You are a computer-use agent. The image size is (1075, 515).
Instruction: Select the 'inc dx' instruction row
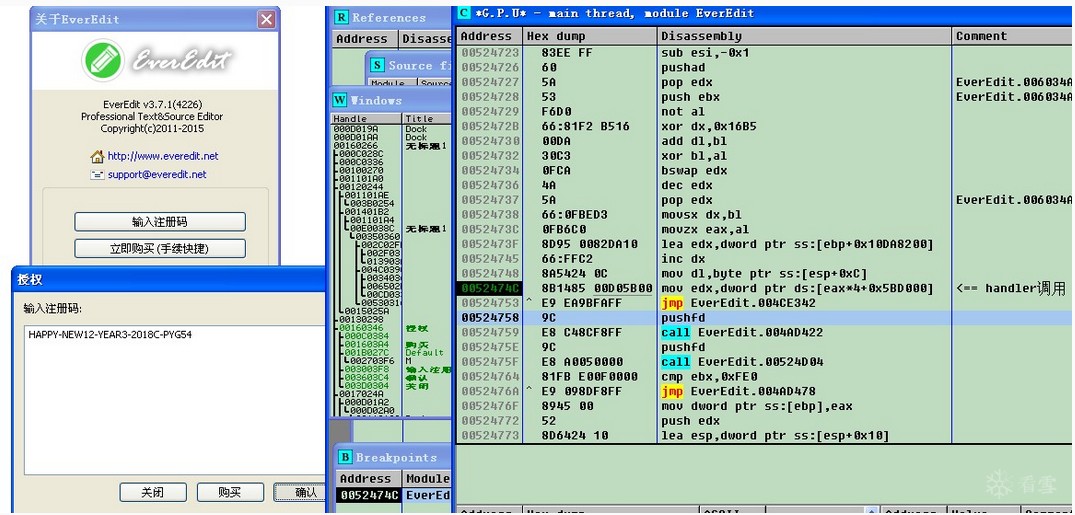pos(764,259)
